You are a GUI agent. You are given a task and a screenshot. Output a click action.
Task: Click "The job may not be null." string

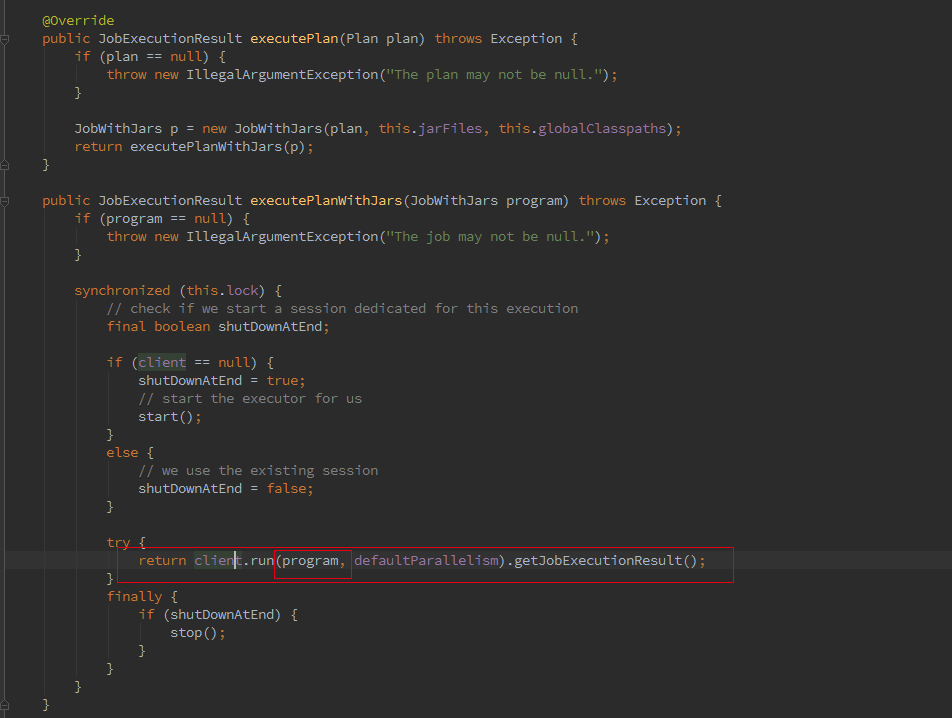(x=490, y=237)
